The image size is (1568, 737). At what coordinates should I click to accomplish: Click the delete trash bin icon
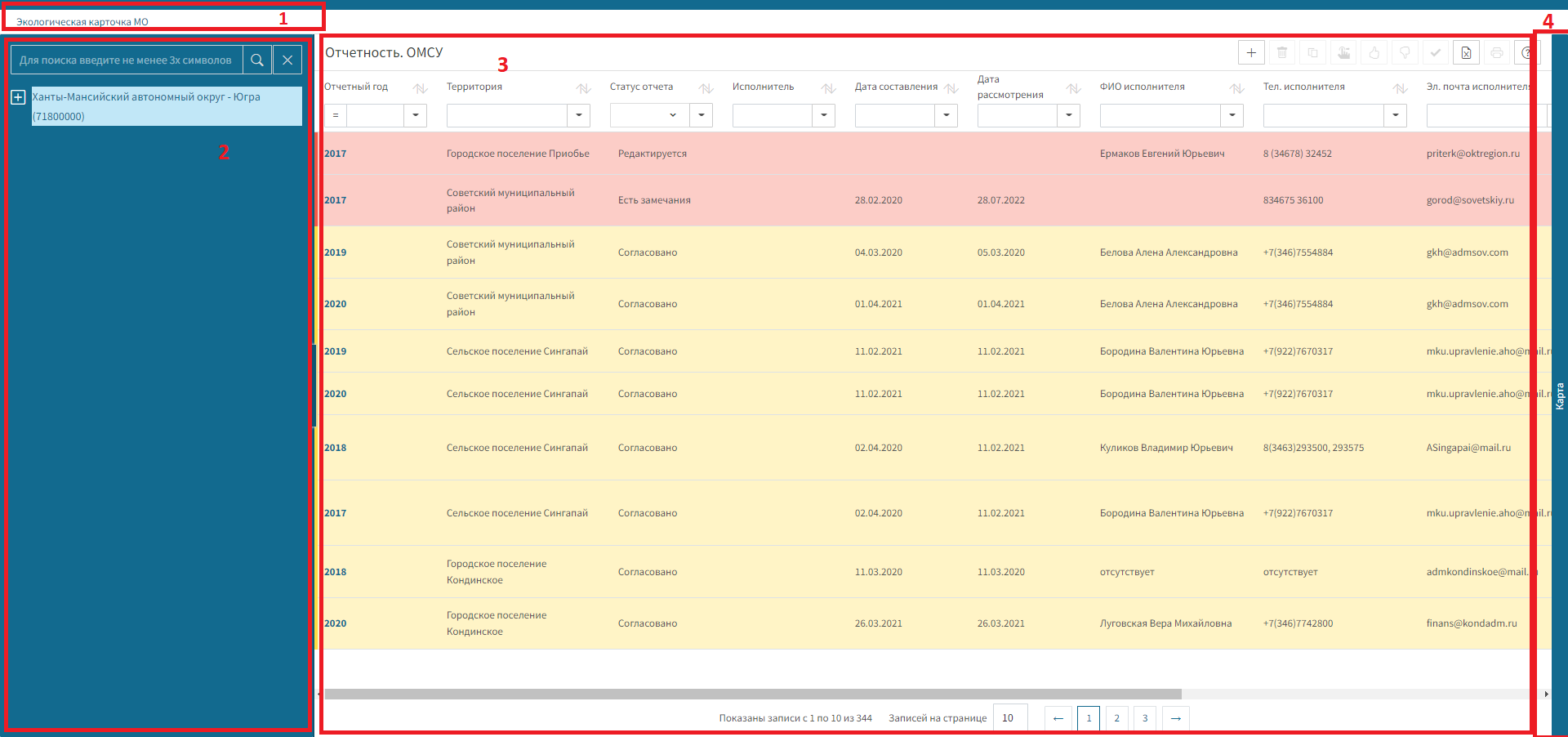[1281, 53]
